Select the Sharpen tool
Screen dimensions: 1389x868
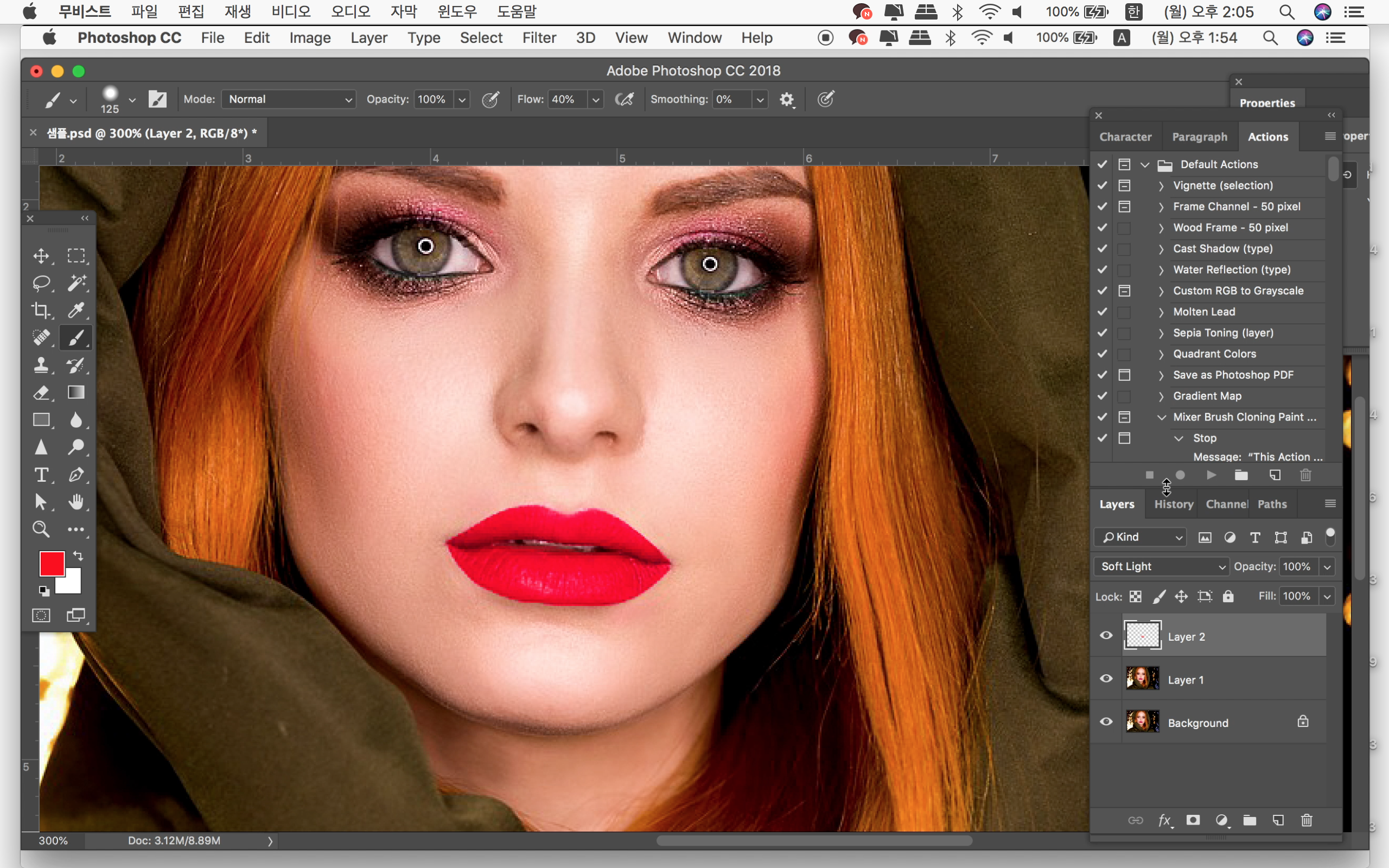[41, 447]
